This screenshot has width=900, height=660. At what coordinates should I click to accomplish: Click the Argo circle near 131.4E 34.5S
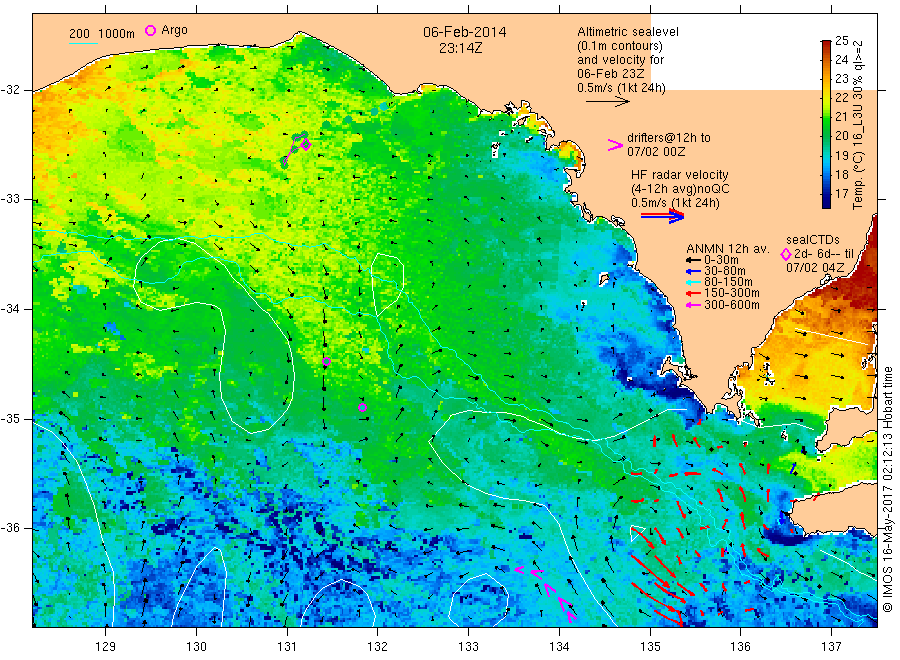pyautogui.click(x=326, y=362)
